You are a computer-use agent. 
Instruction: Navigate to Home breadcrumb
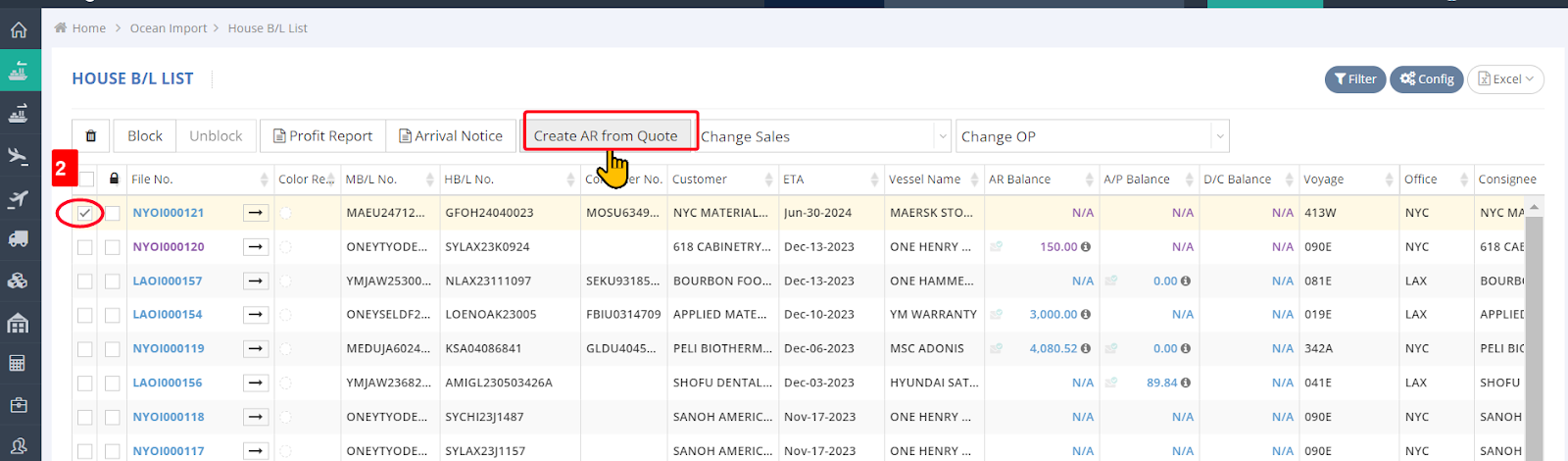[x=88, y=28]
